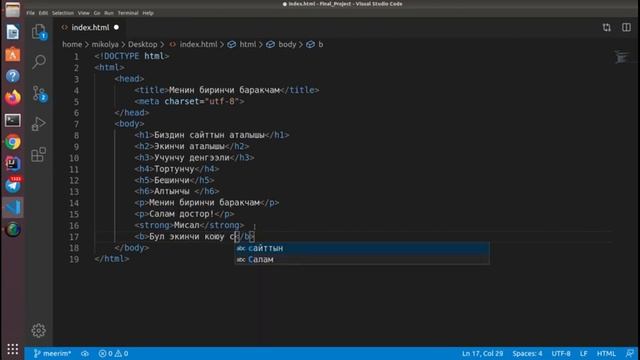Open the Source Control view

click(39, 93)
